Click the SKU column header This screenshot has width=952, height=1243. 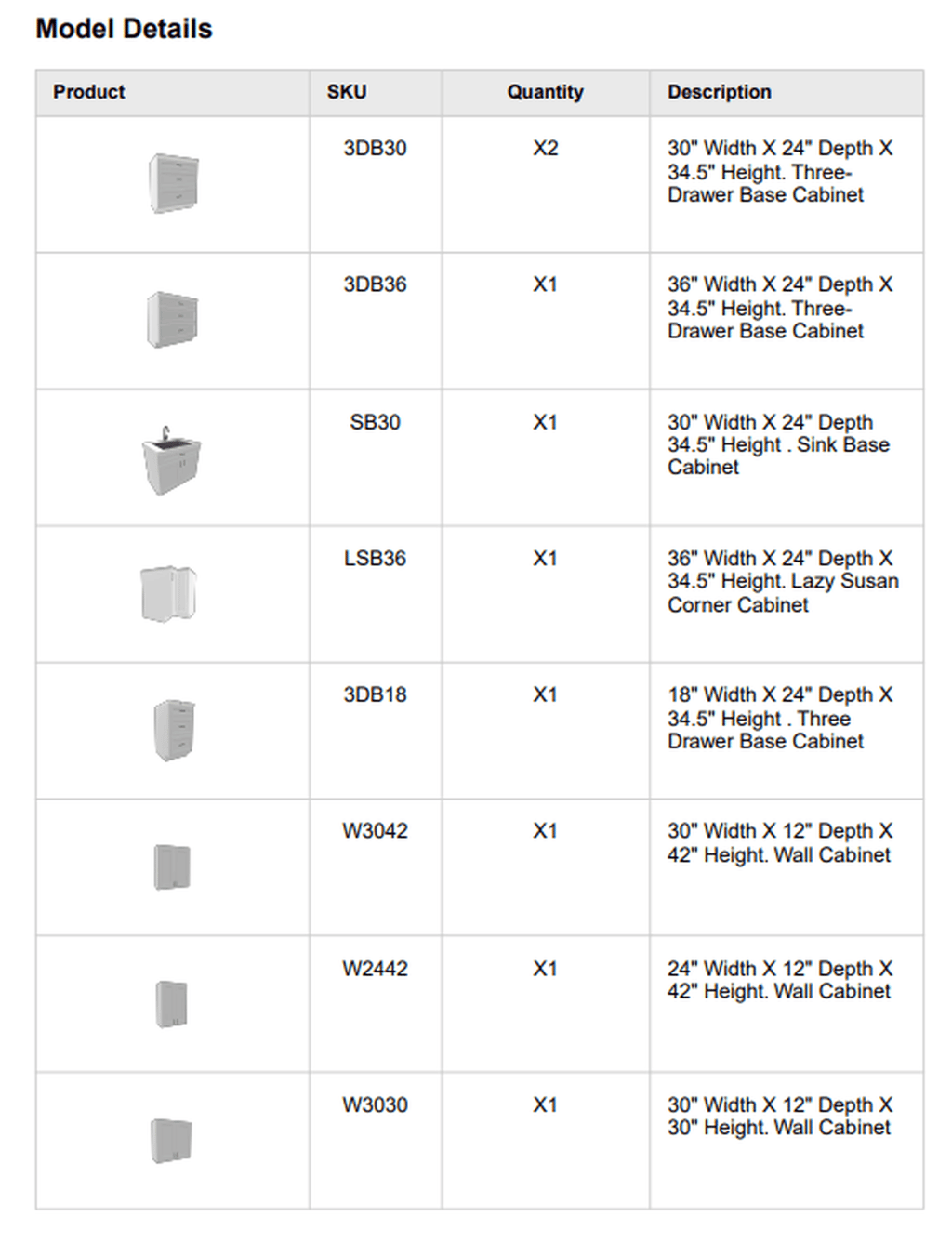[347, 92]
